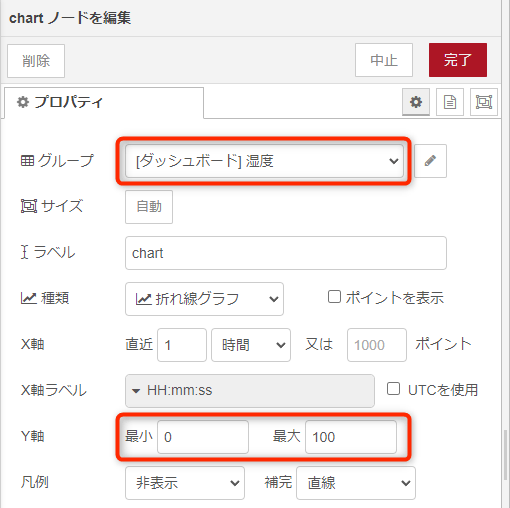The image size is (510, 508).
Task: Enable ポイントを表示 checkbox
Action: coord(334,297)
